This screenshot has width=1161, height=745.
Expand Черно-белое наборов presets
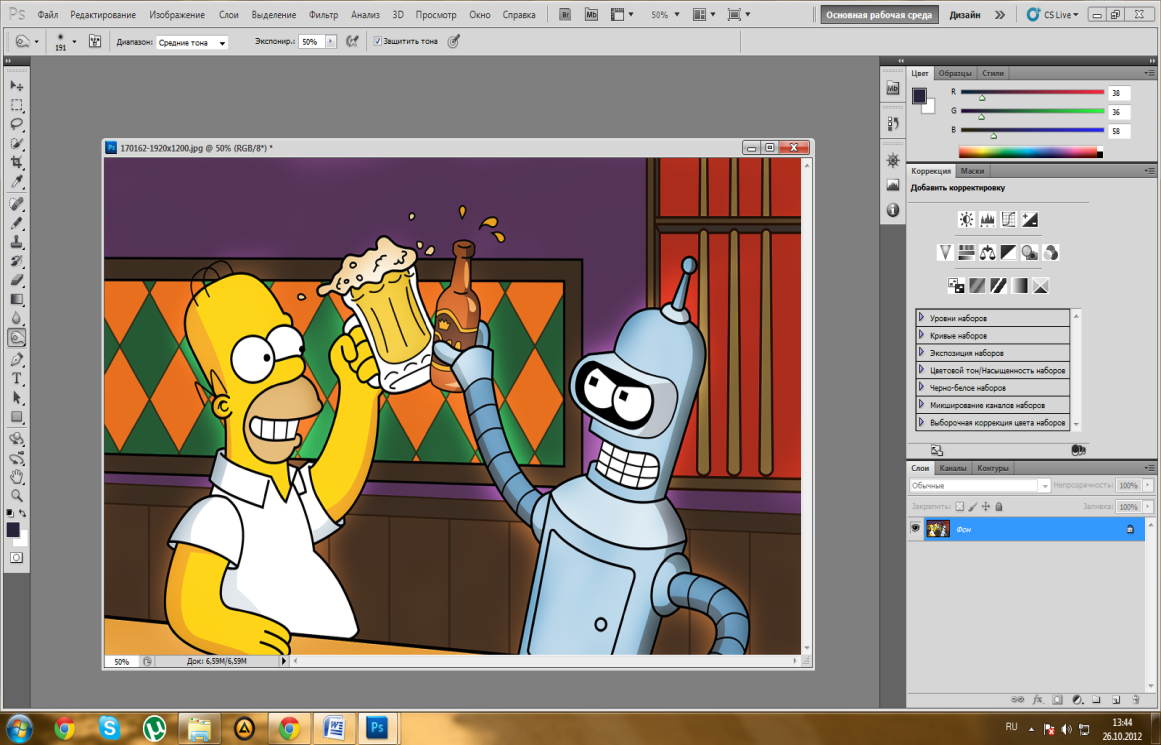coord(922,387)
